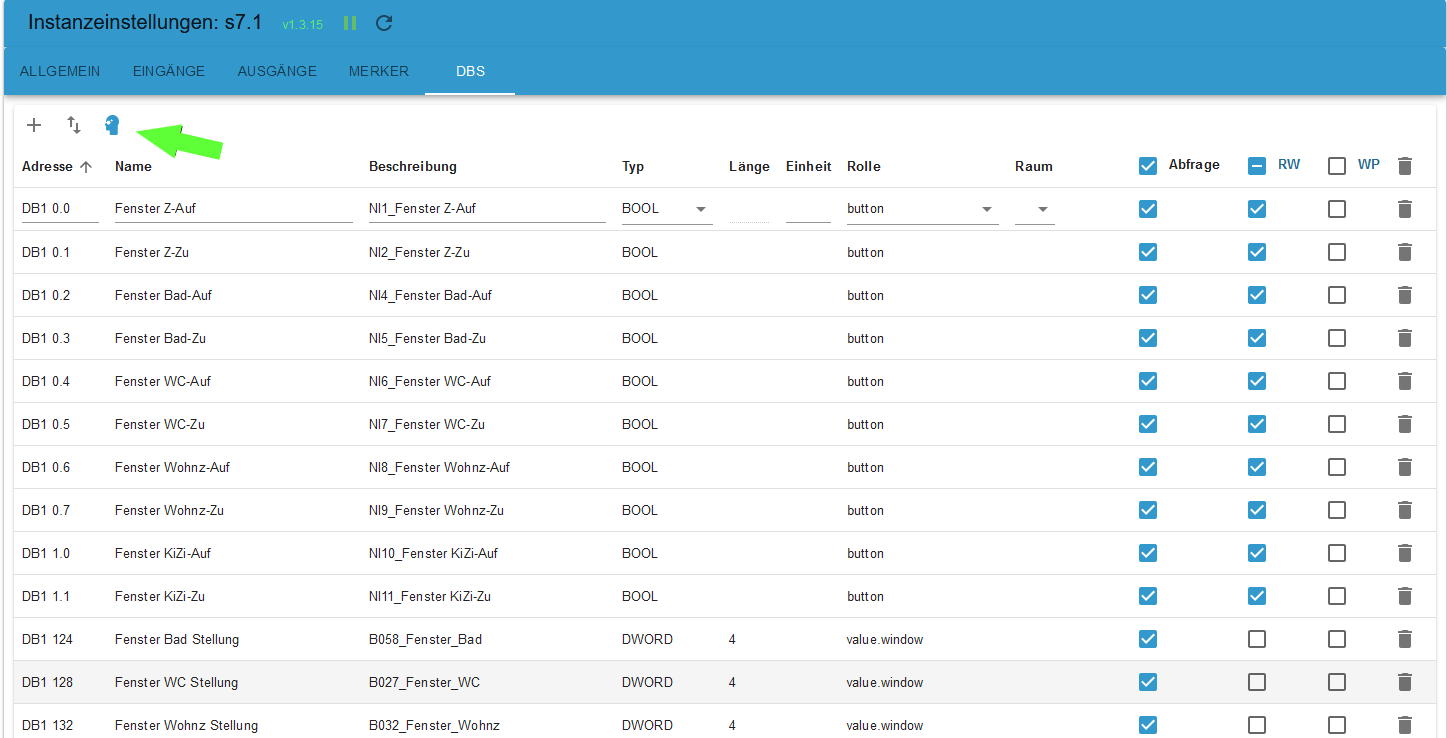Switch to the ALLGEMEIN tab
The width and height of the screenshot is (1447, 738).
[60, 71]
